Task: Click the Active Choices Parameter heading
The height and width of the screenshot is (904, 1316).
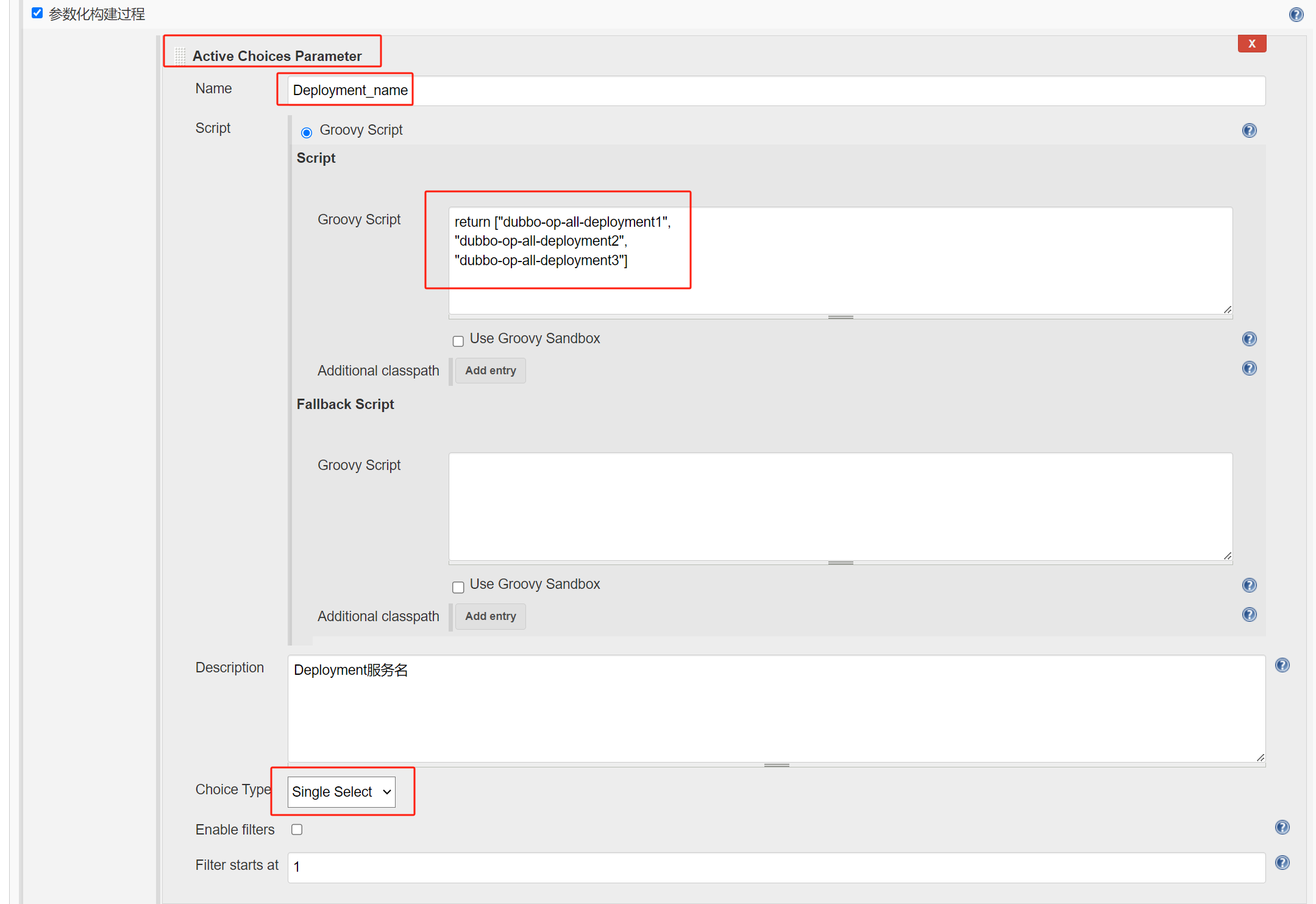Action: [277, 56]
